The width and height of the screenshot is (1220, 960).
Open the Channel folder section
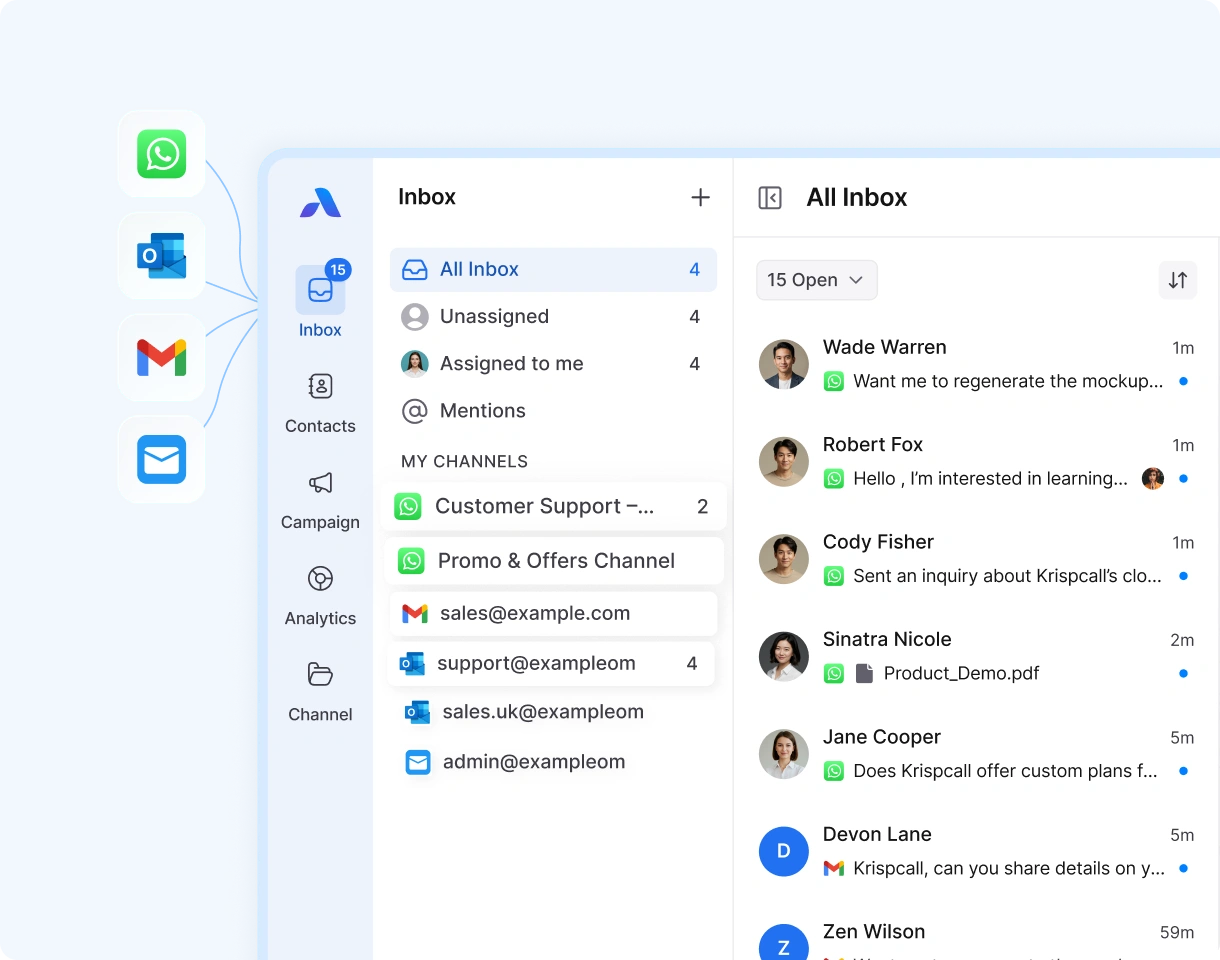320,692
